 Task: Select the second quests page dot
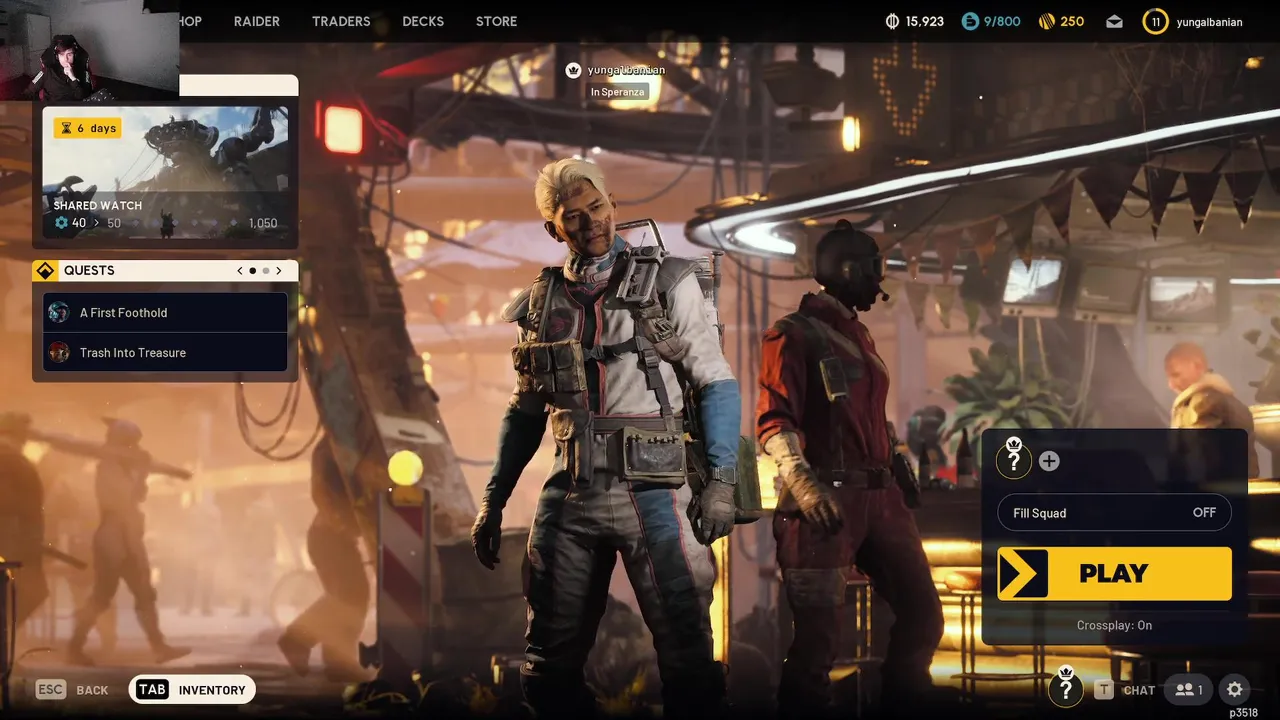pos(266,271)
